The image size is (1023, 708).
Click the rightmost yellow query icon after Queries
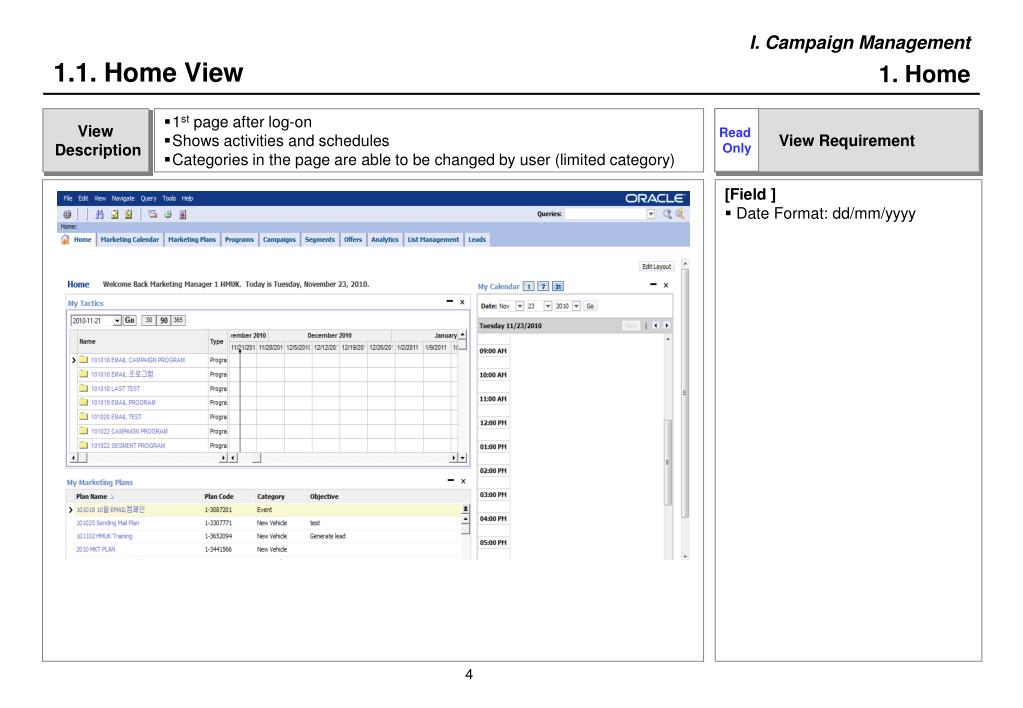tap(680, 214)
